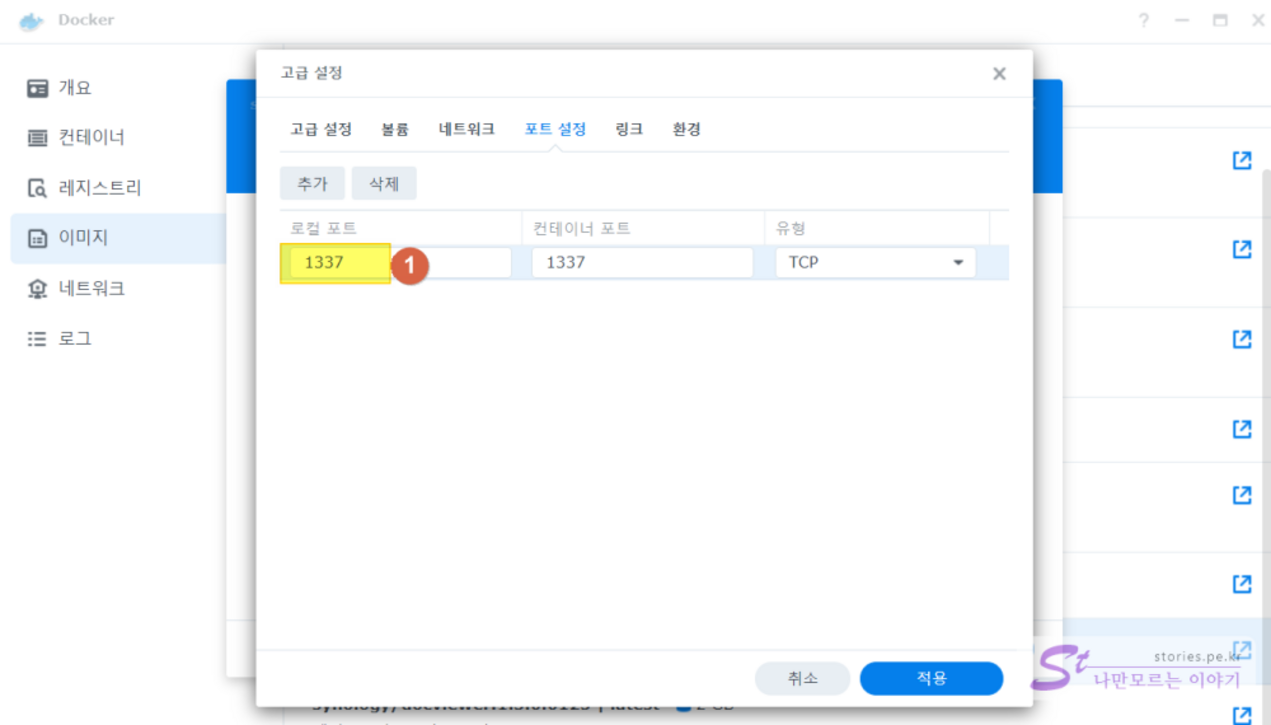The height and width of the screenshot is (725, 1271).
Task: Open the 개요 overview icon in sidebar
Action: point(38,88)
